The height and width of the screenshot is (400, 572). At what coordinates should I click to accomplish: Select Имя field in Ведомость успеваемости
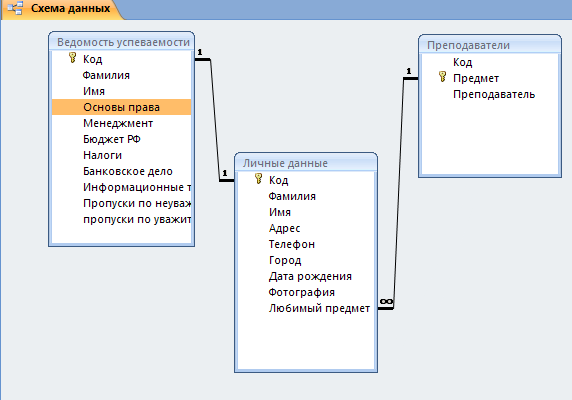tap(121, 91)
